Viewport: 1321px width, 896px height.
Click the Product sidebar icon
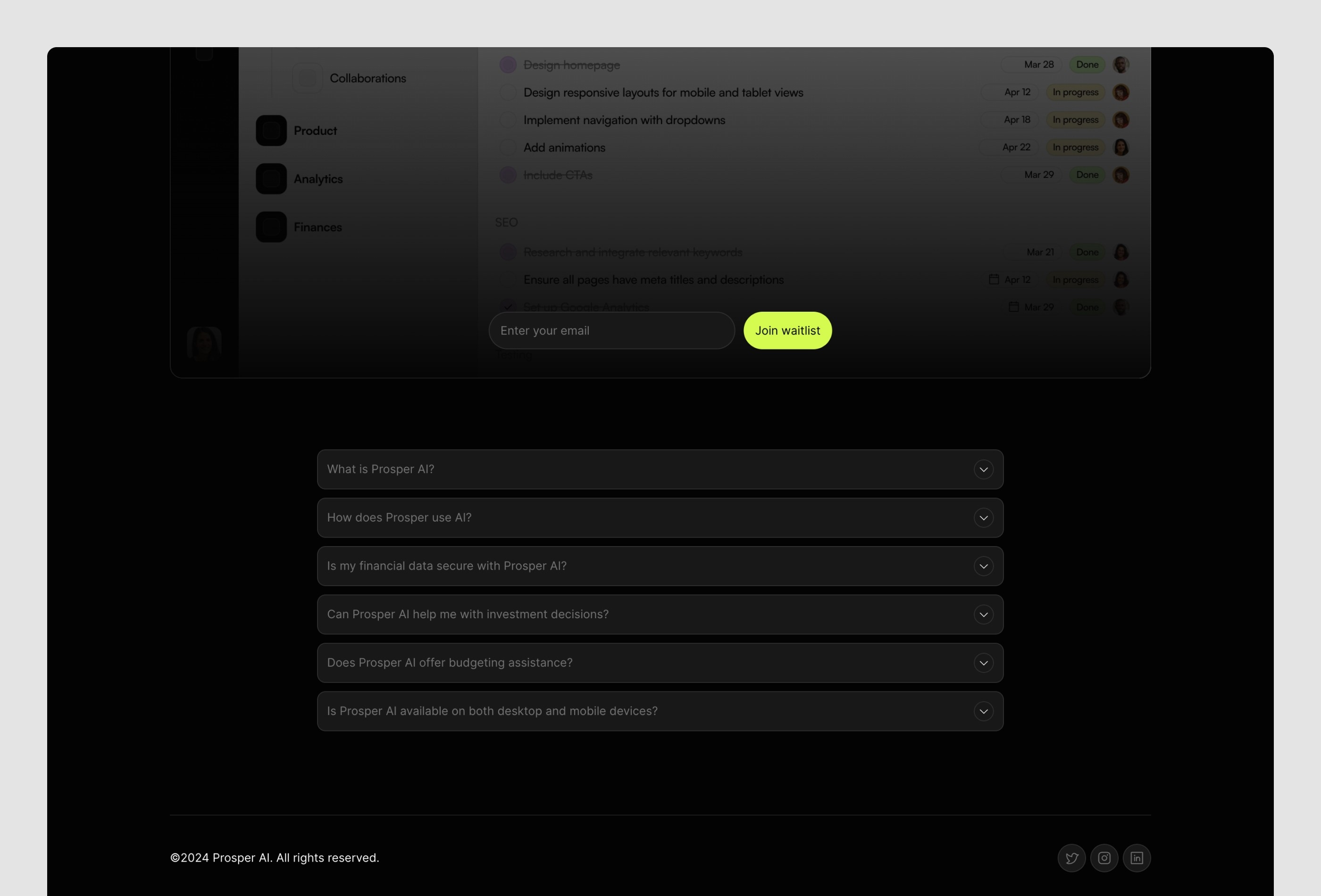pos(271,130)
